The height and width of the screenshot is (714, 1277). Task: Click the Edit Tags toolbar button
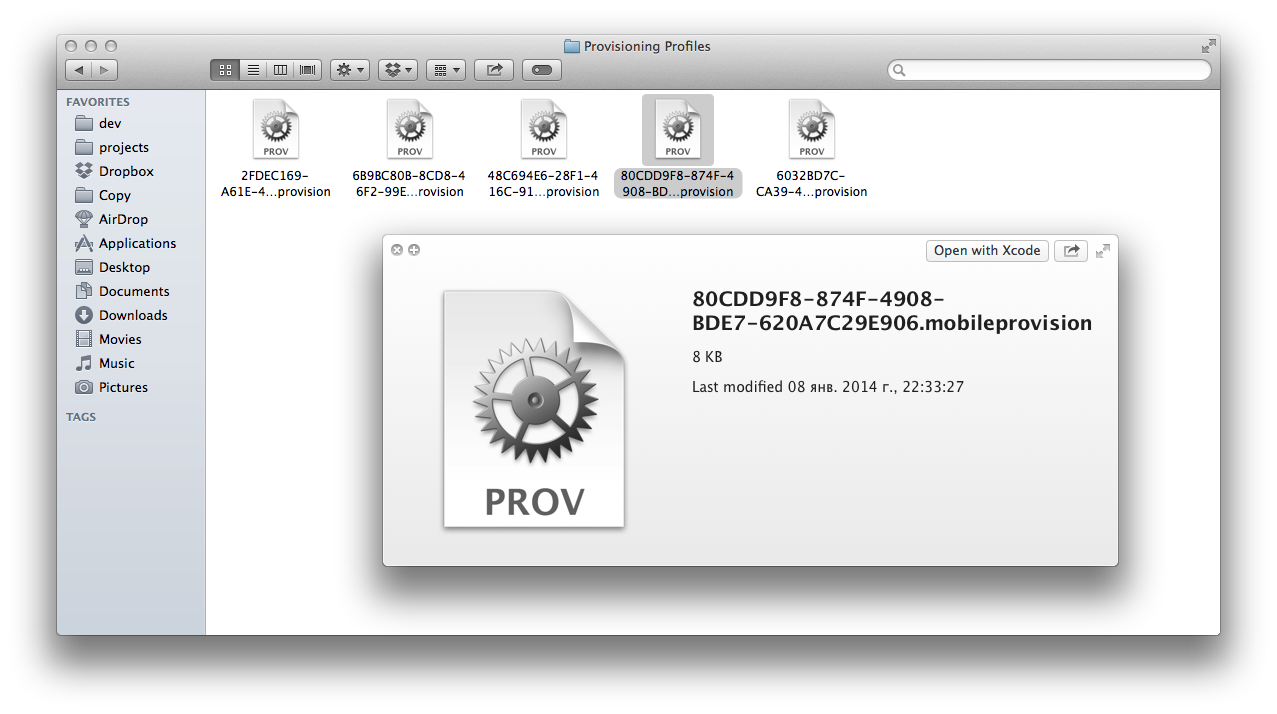click(x=542, y=70)
